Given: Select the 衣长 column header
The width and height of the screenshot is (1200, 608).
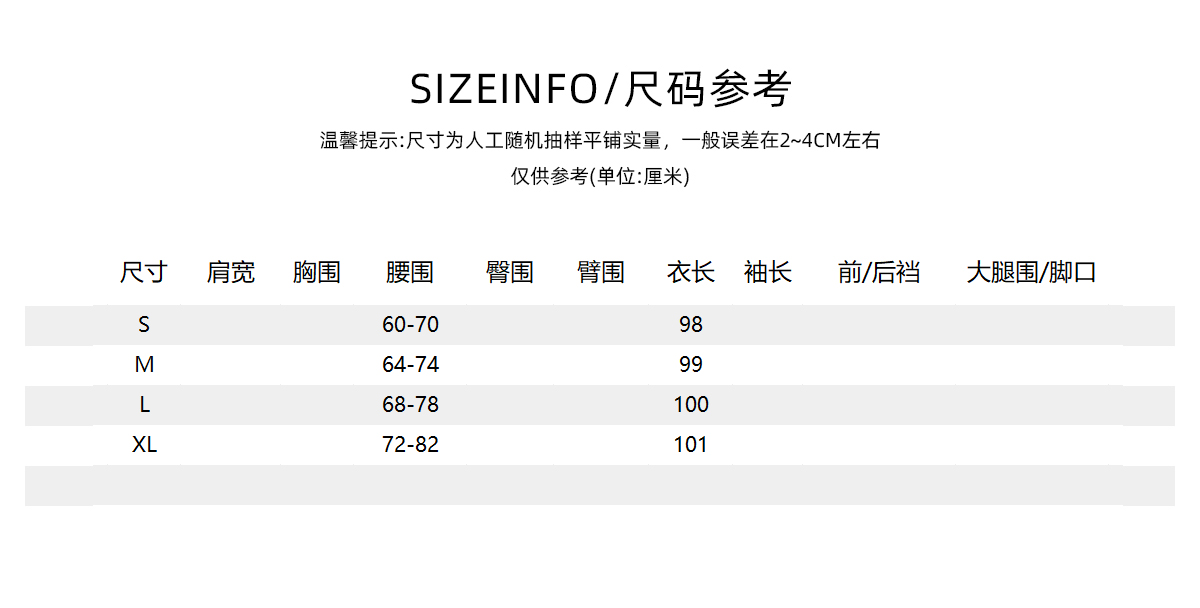Looking at the screenshot, I should tap(691, 272).
